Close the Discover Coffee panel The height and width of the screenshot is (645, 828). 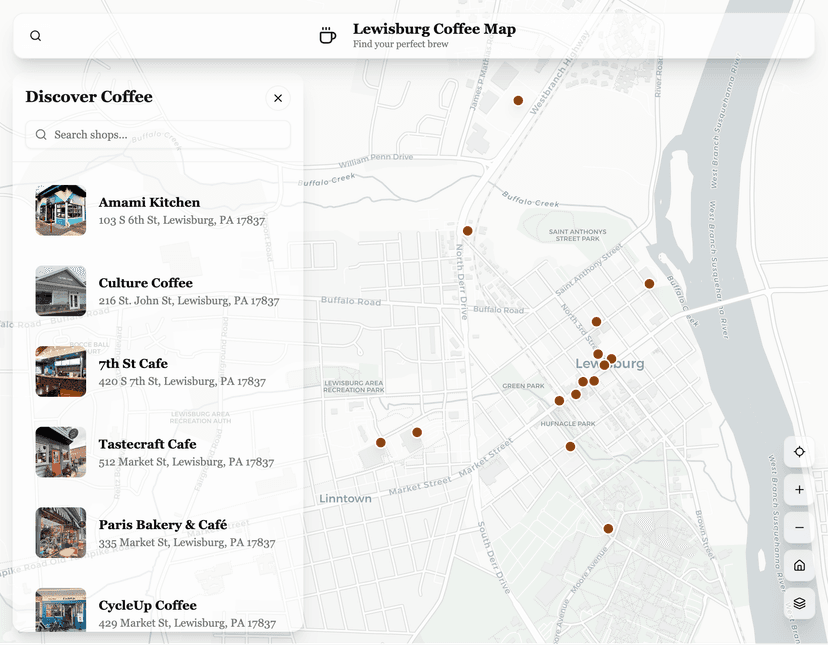(x=278, y=98)
